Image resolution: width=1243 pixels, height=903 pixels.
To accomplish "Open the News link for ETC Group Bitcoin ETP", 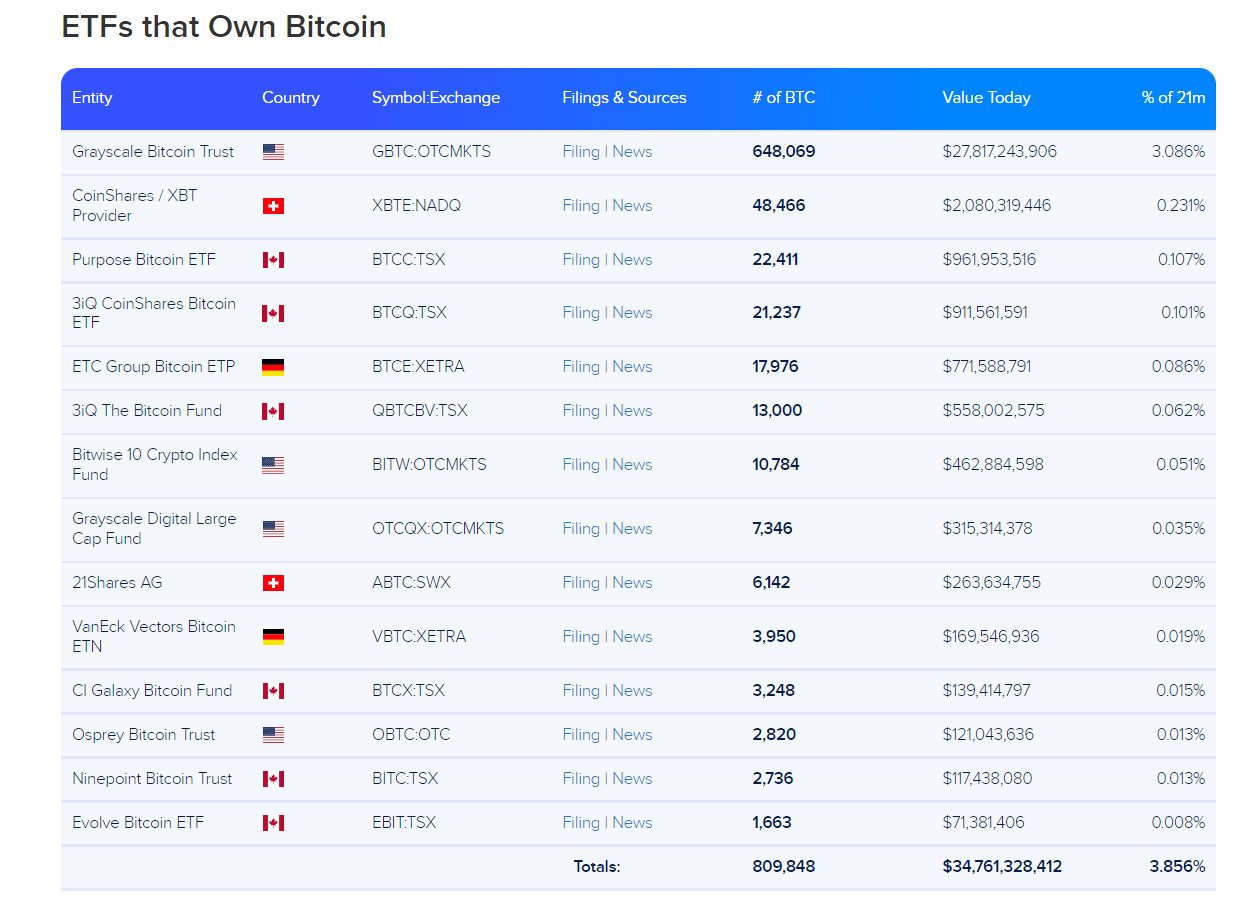I will 632,367.
